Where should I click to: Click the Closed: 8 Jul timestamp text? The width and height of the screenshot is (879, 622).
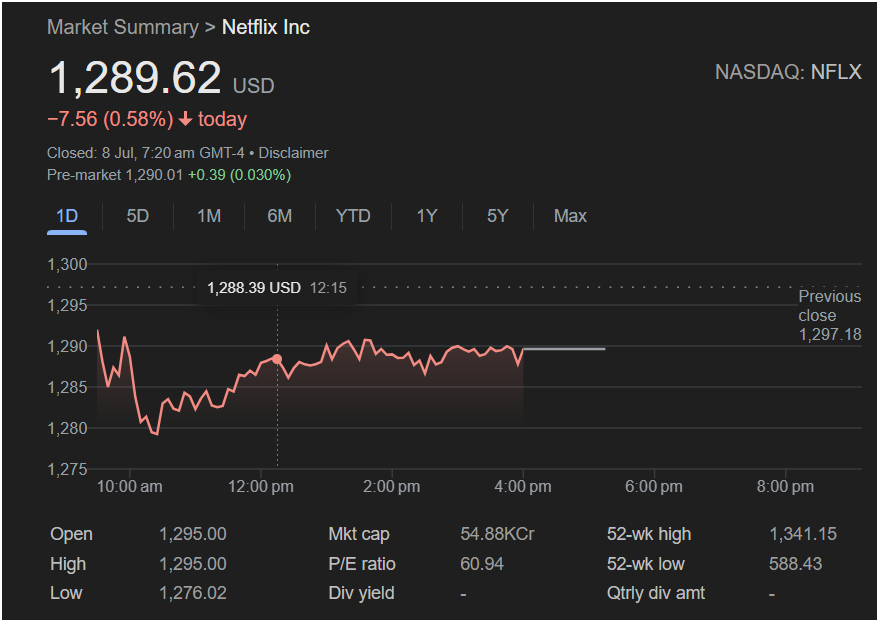tap(146, 153)
